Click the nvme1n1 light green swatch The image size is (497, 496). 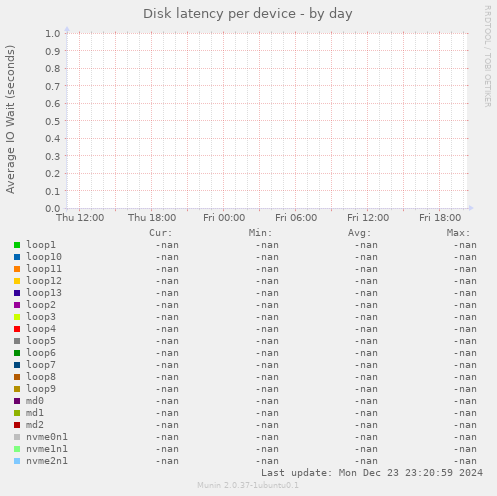click(x=17, y=449)
